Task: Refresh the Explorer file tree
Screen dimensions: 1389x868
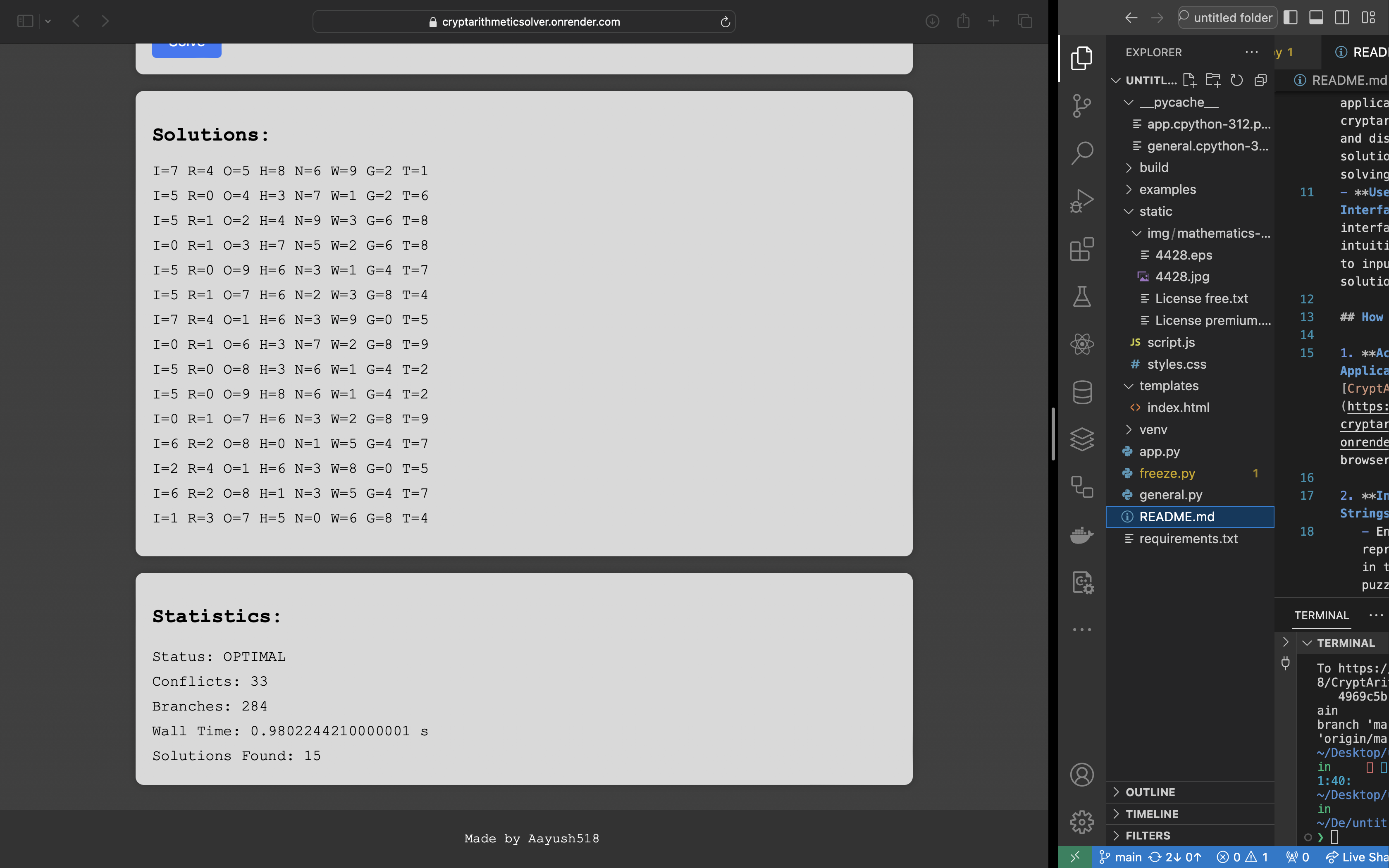Action: click(1236, 80)
